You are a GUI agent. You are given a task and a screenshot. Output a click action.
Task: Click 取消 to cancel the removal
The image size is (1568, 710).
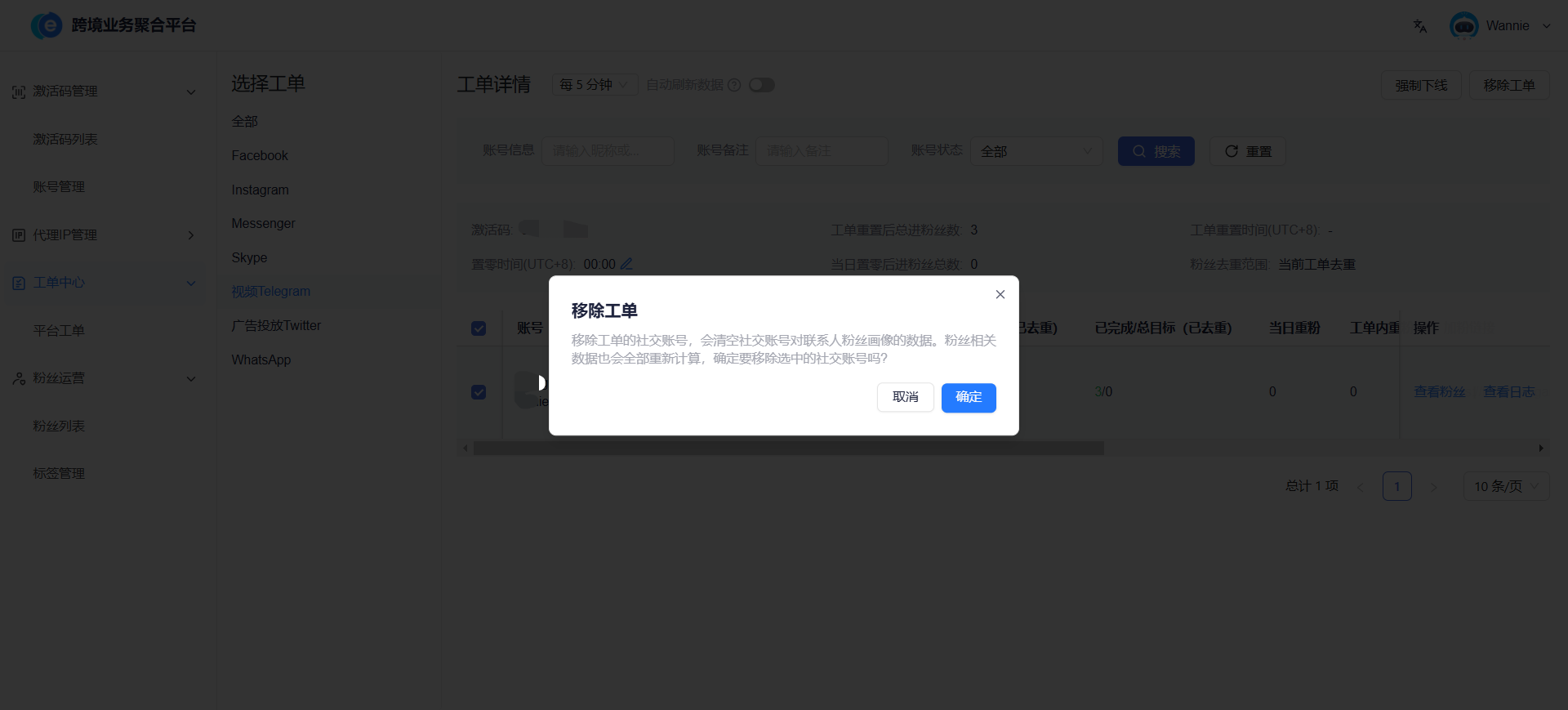[x=906, y=397]
